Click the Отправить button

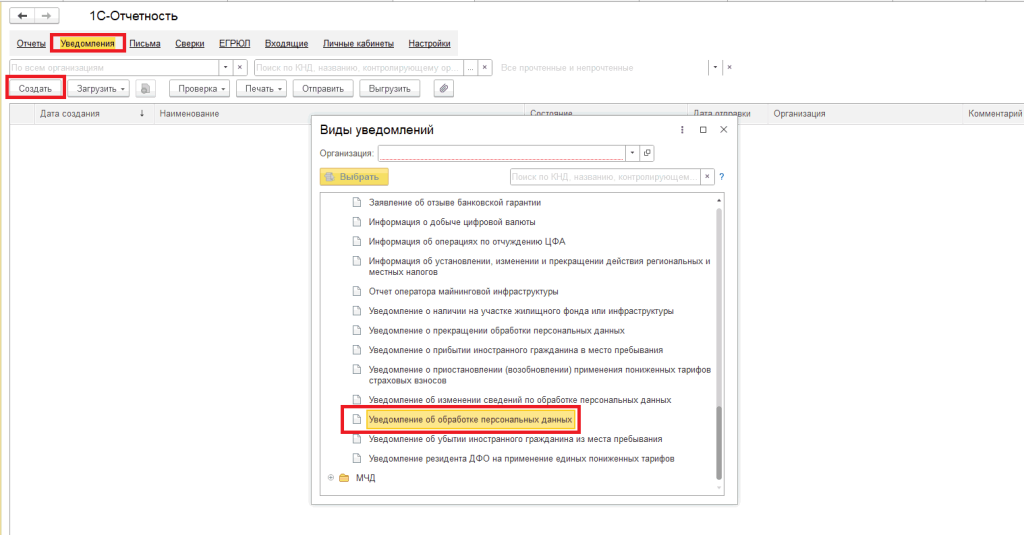click(323, 88)
